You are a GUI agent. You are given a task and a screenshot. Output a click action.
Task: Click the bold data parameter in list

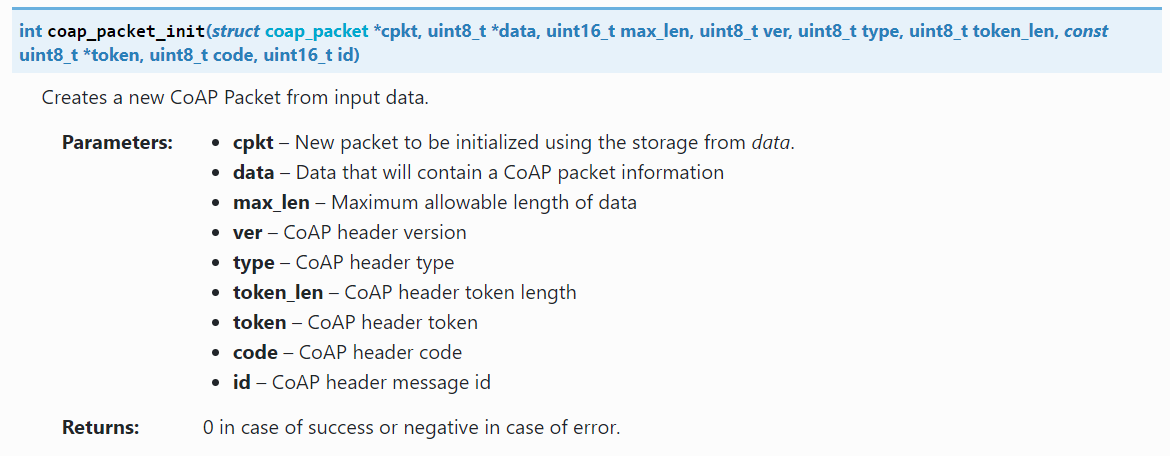click(x=253, y=173)
